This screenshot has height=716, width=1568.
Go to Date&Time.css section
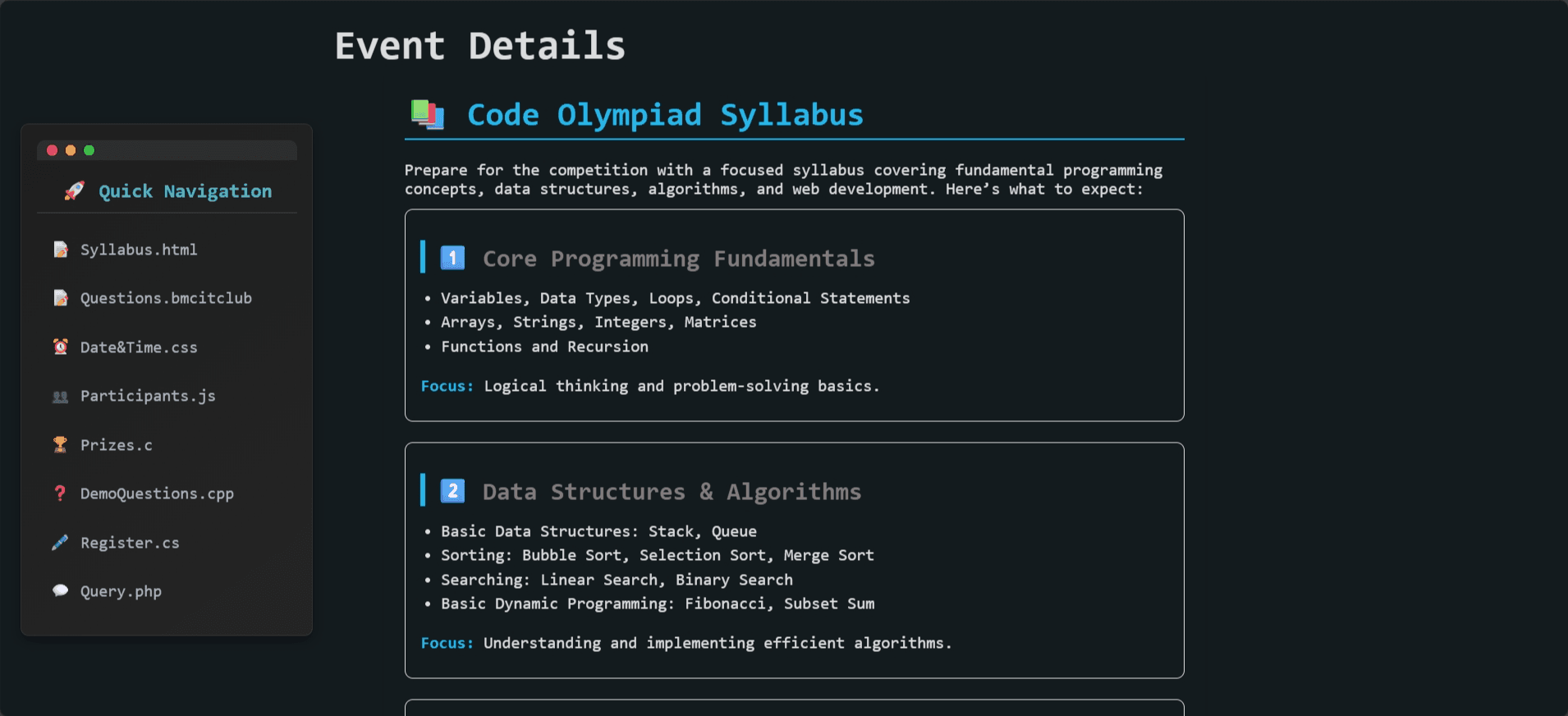(x=139, y=347)
